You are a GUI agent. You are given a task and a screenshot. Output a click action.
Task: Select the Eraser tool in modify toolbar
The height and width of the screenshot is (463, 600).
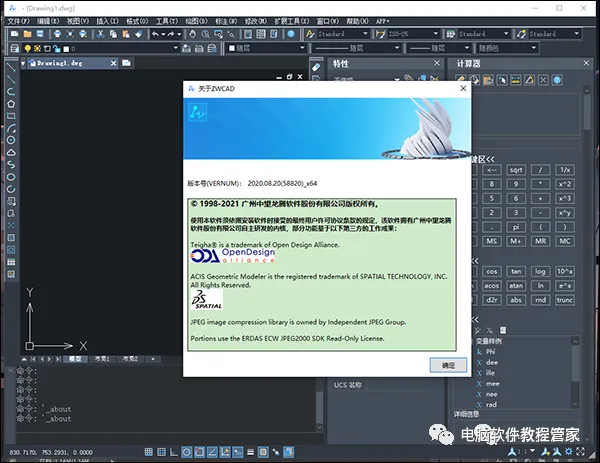click(x=316, y=67)
